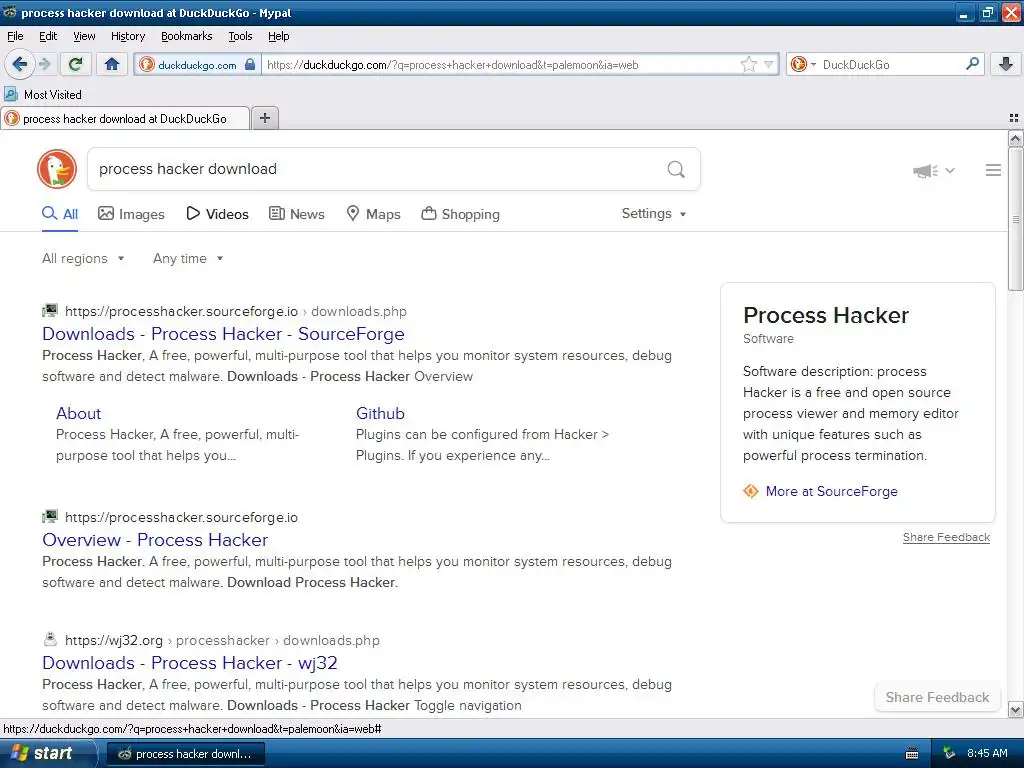Click the keyboard icon in system tray
1024x768 pixels.
coord(912,754)
